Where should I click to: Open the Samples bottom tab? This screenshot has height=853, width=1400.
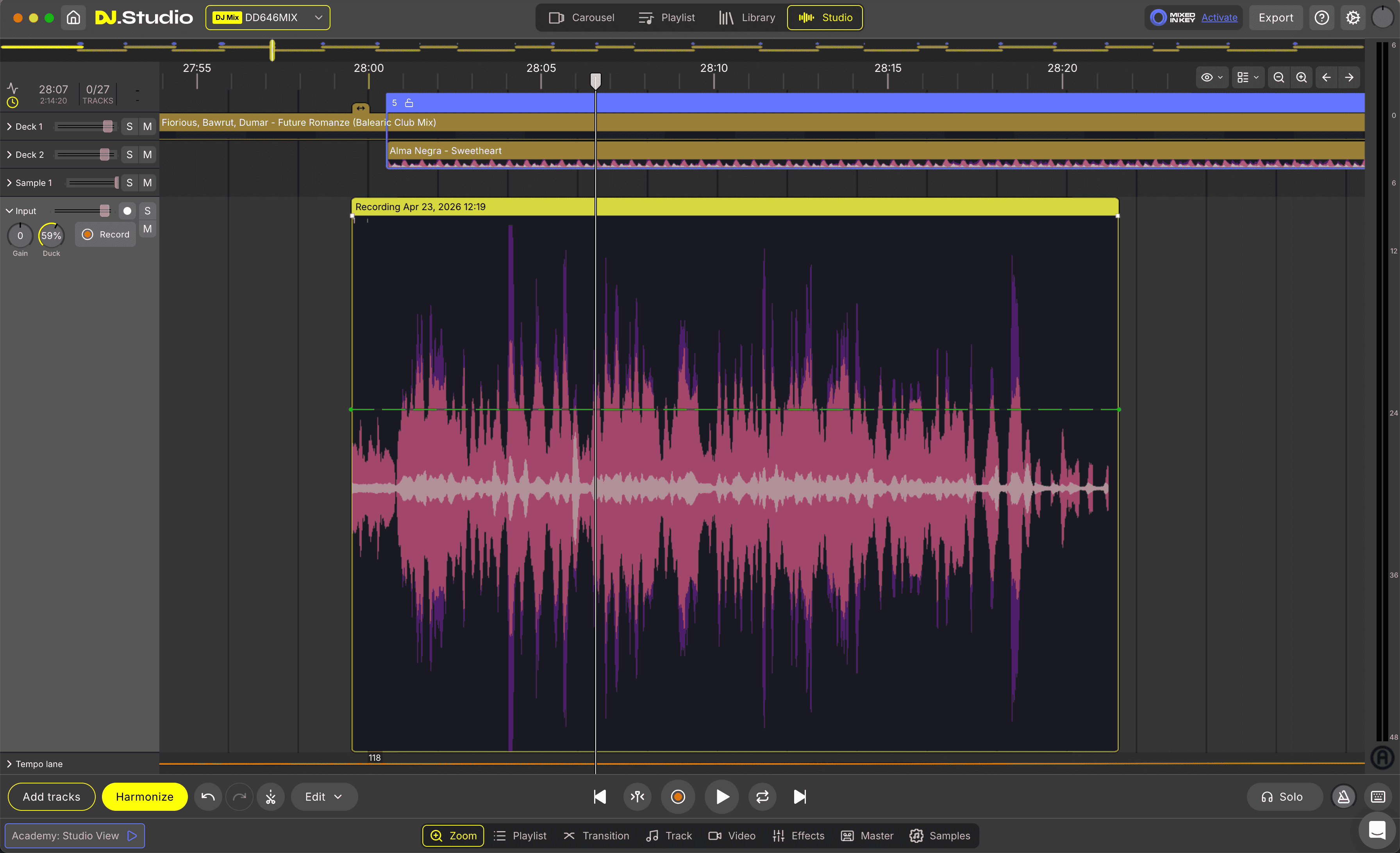[940, 835]
